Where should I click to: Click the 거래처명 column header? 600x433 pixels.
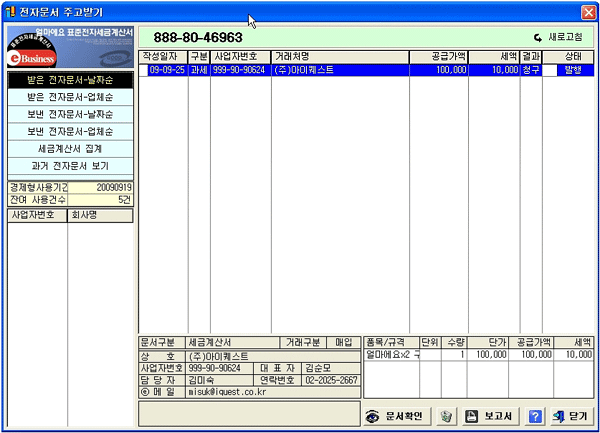340,57
